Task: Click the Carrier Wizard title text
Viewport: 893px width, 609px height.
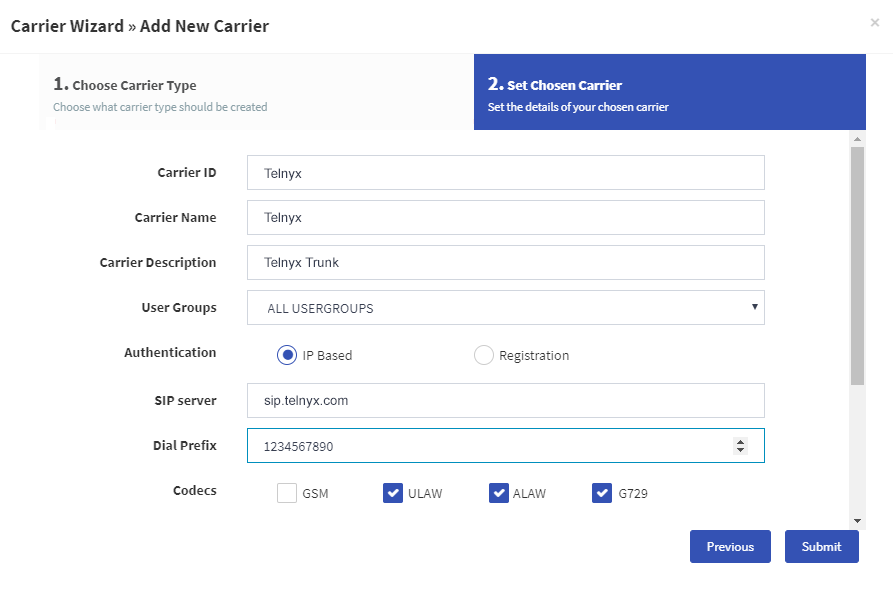Action: (140, 26)
